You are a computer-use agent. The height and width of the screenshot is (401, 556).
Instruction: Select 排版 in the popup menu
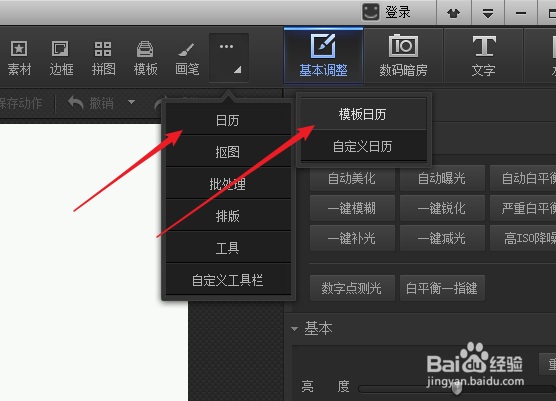coord(228,216)
